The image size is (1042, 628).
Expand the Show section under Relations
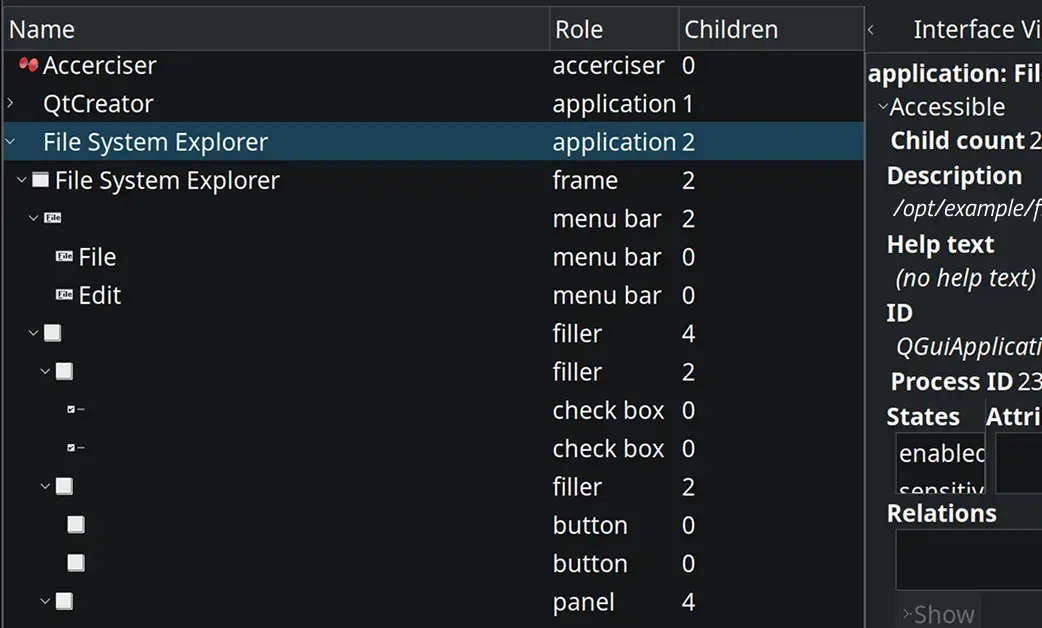click(910, 611)
